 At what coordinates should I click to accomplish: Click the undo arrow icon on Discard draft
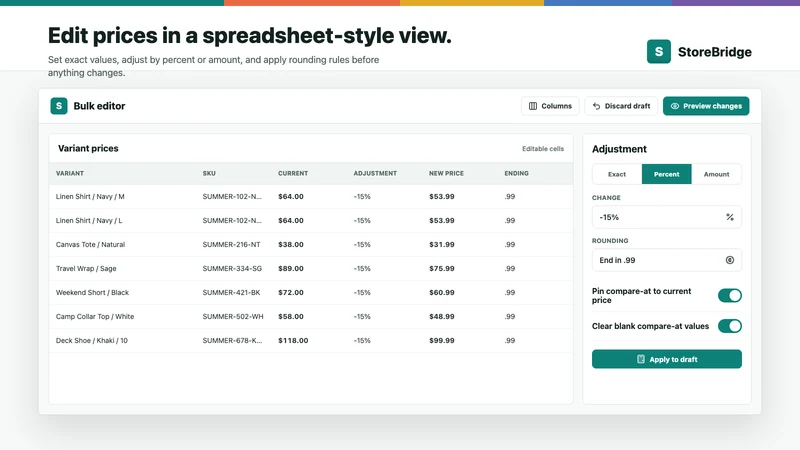[596, 106]
